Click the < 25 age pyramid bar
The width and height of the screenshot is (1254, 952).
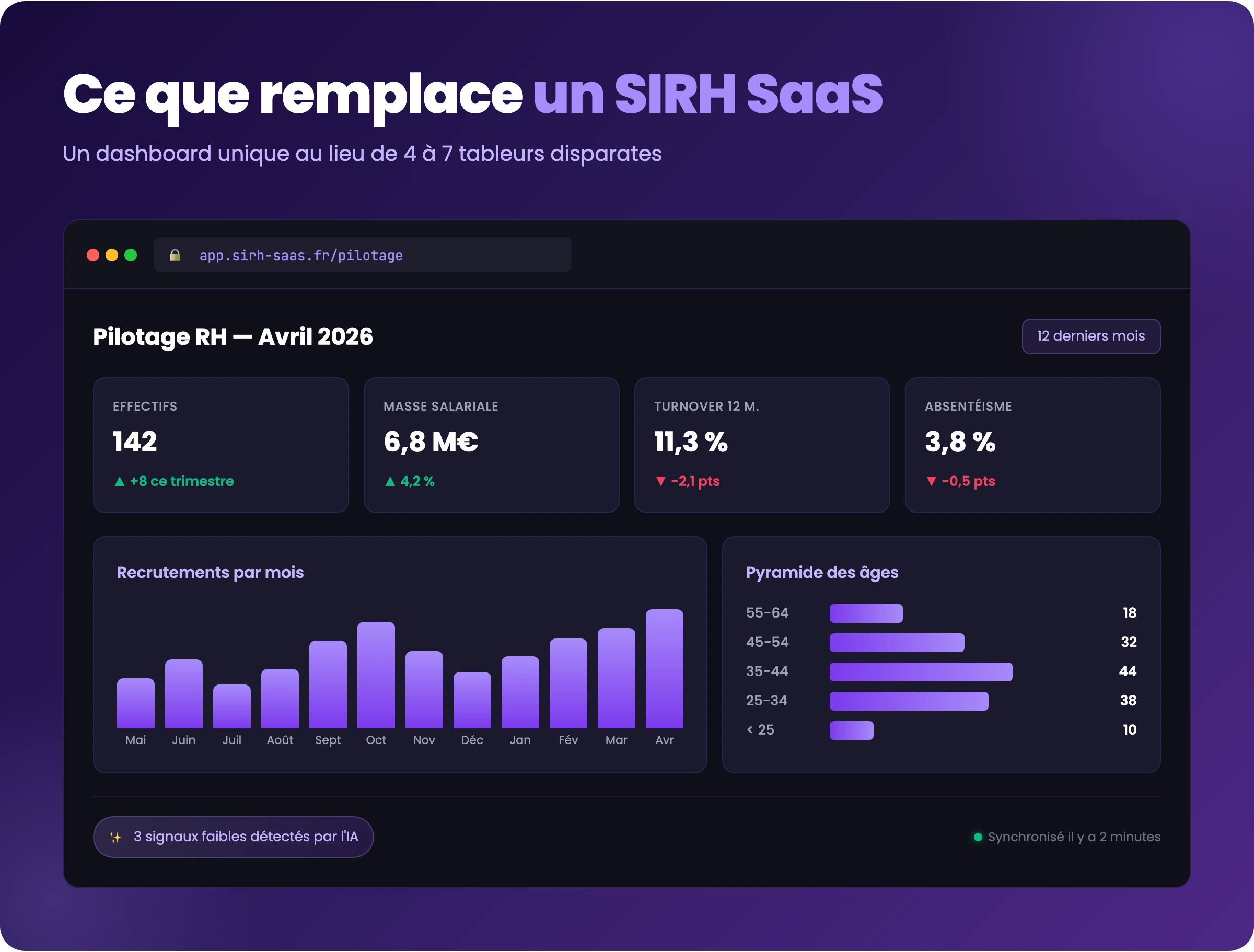tap(851, 730)
